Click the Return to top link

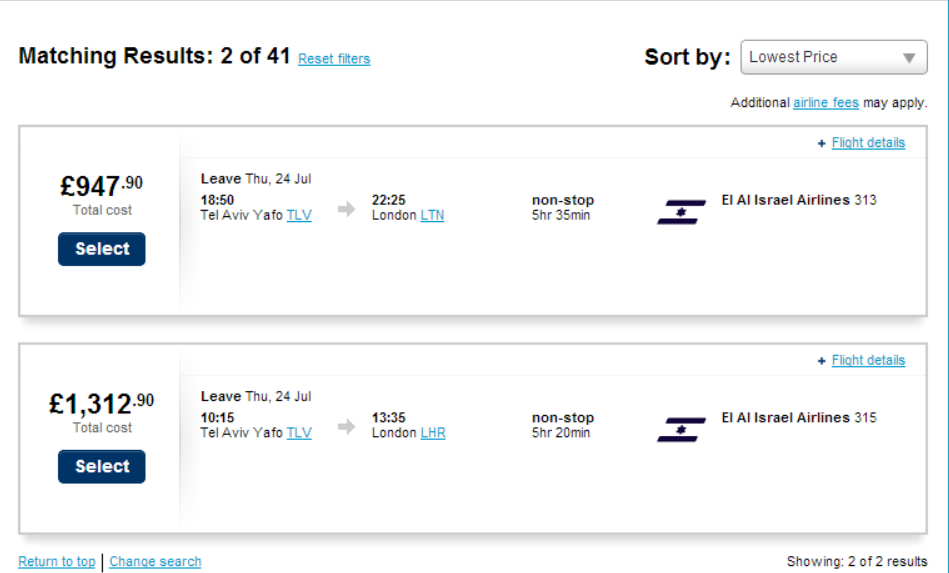57,562
